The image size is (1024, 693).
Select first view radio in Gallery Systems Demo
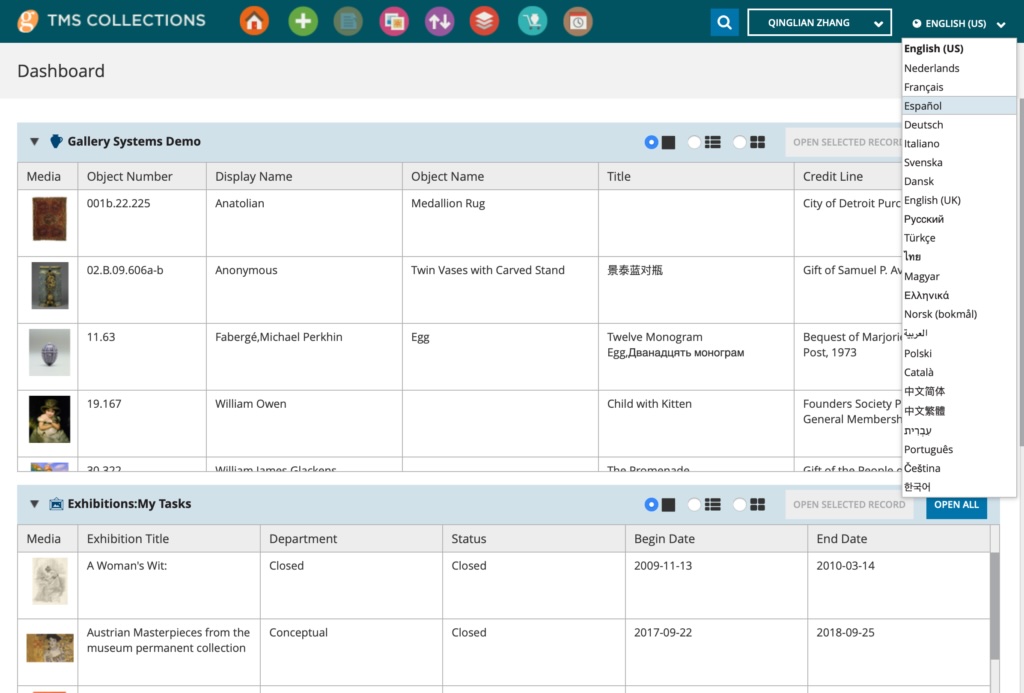[x=651, y=142]
